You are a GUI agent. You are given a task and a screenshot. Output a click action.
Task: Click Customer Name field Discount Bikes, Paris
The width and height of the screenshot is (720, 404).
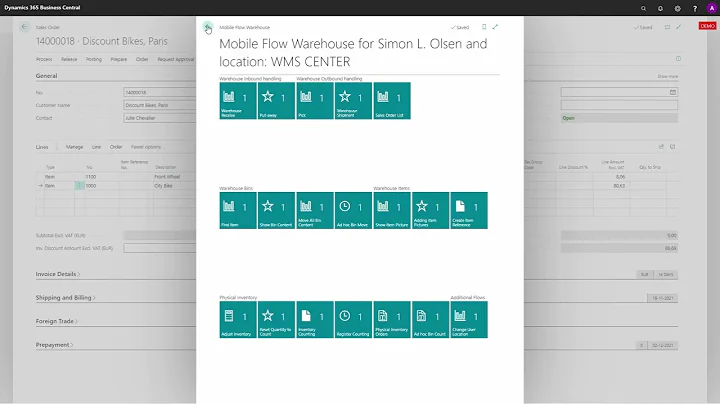tap(159, 105)
